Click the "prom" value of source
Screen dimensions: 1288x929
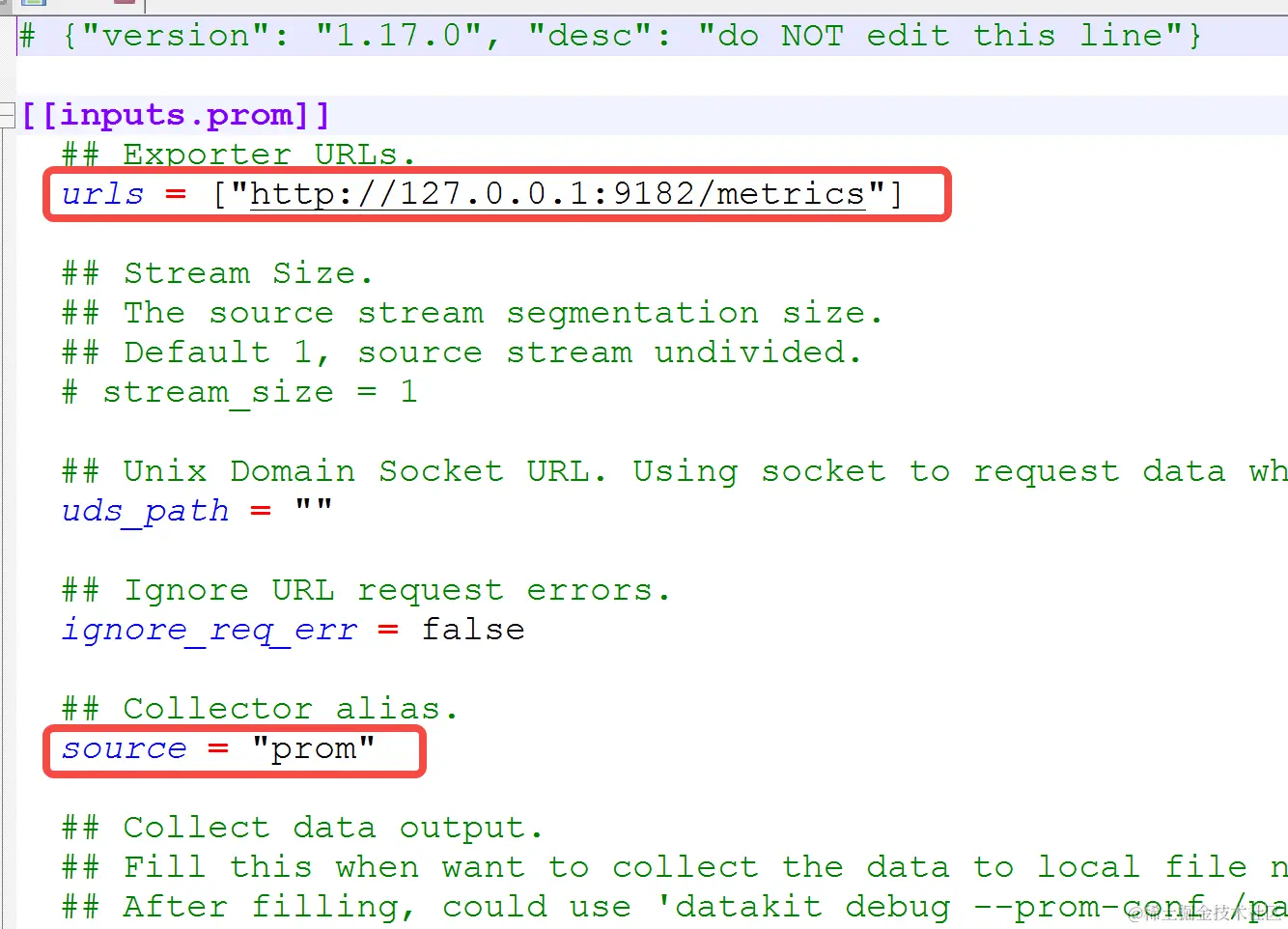(313, 748)
